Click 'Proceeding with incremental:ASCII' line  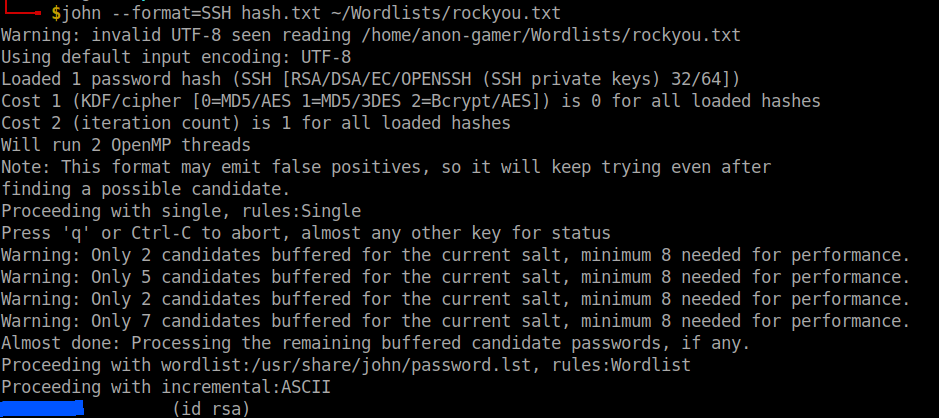(166, 387)
